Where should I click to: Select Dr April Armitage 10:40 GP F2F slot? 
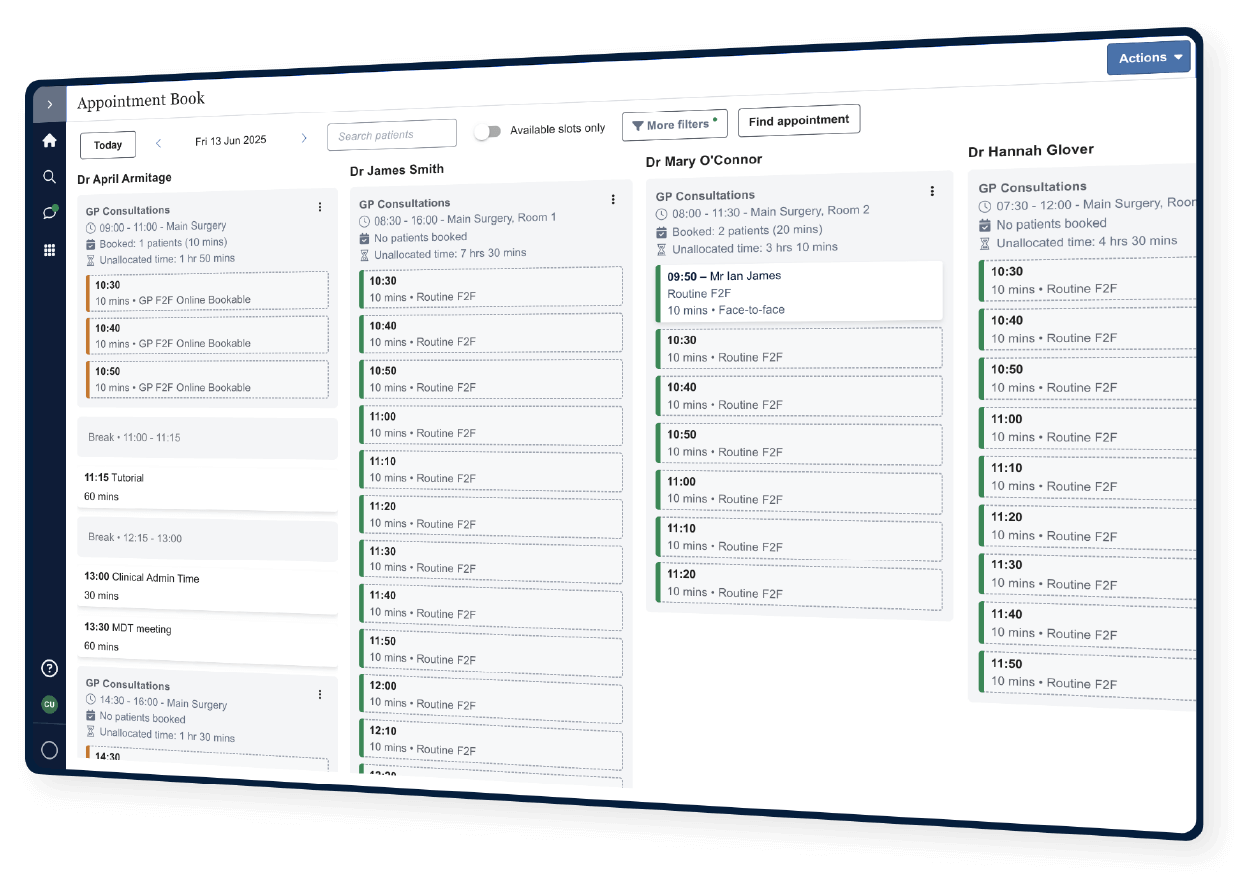(x=207, y=335)
